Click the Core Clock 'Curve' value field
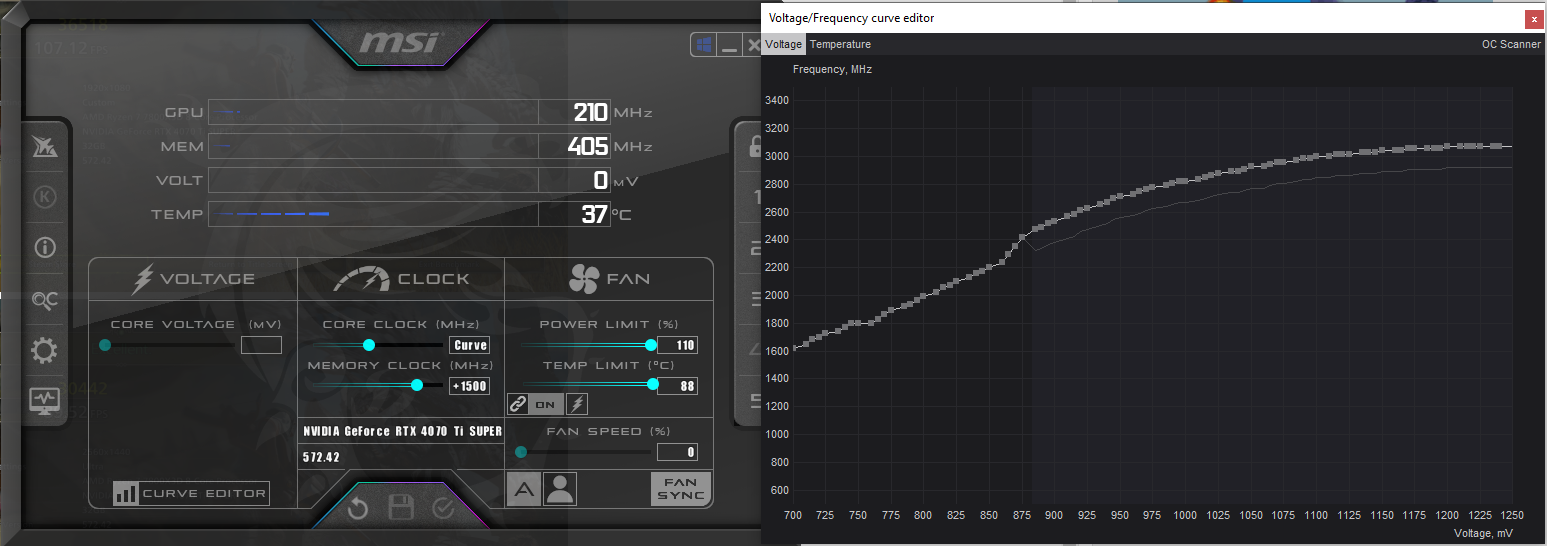Screen dimensions: 1547x546 (x=469, y=345)
